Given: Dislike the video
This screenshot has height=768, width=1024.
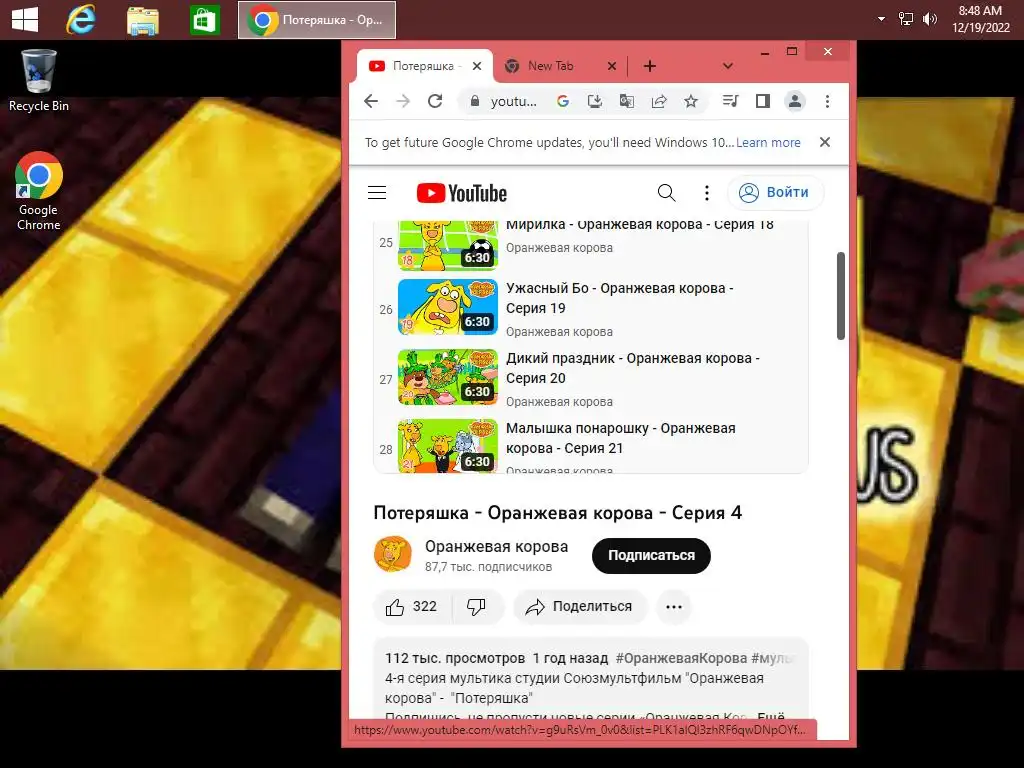Looking at the screenshot, I should (x=477, y=607).
